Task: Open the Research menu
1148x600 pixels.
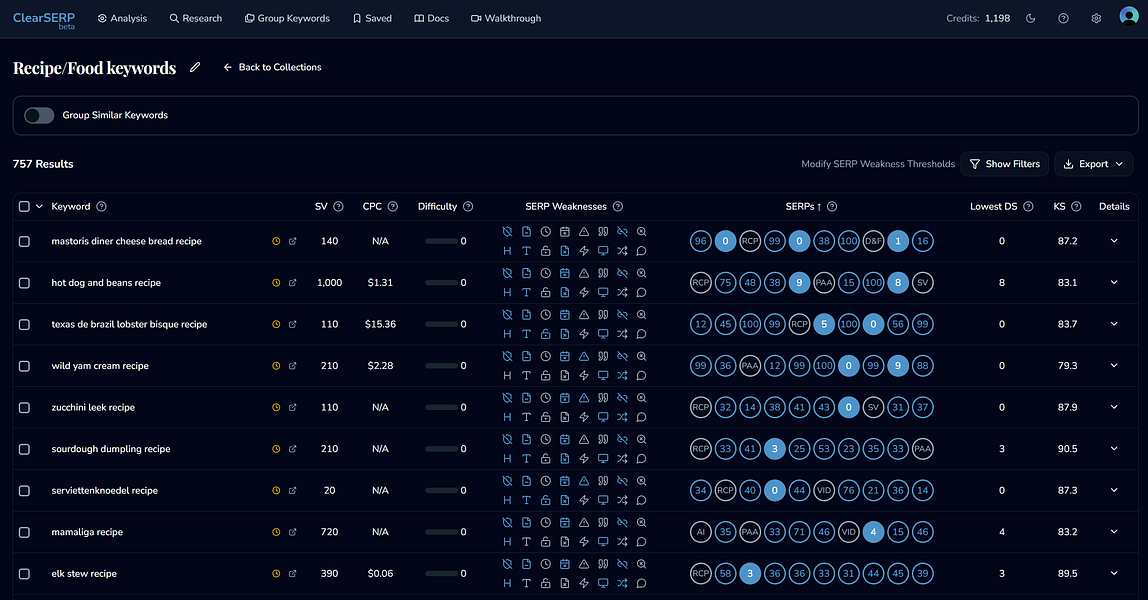Action: 196,18
